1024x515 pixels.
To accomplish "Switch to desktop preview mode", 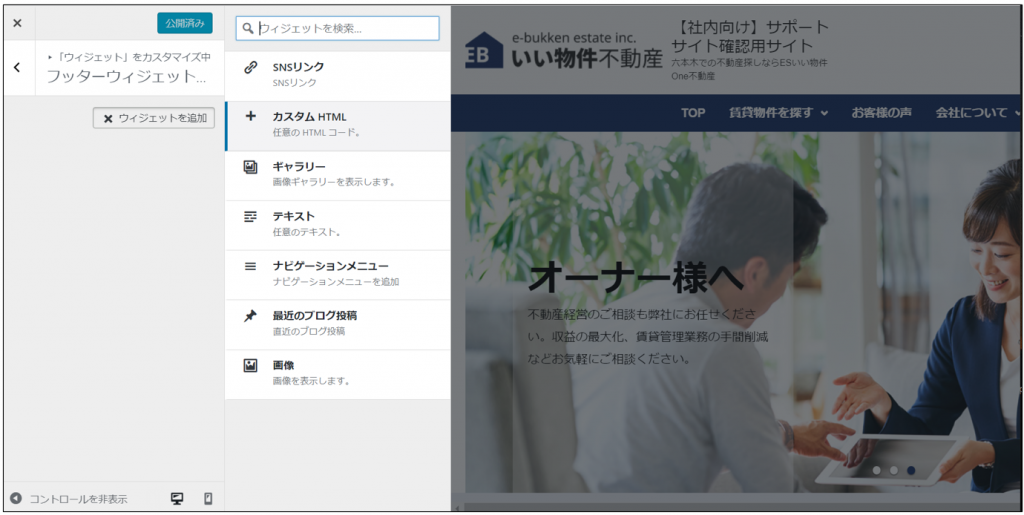I will (x=177, y=498).
